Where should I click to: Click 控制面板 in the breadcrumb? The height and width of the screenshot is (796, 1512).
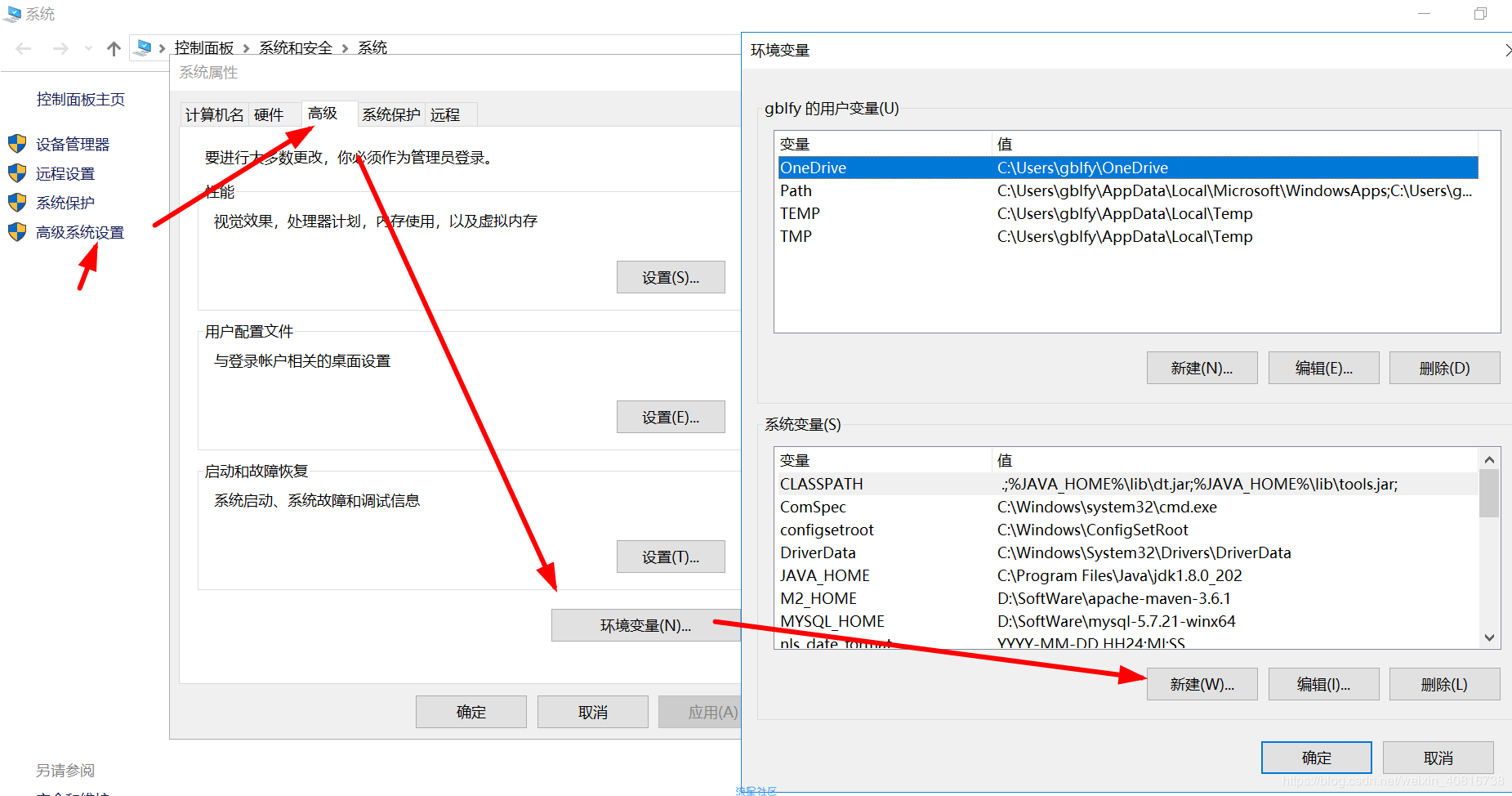tap(204, 48)
